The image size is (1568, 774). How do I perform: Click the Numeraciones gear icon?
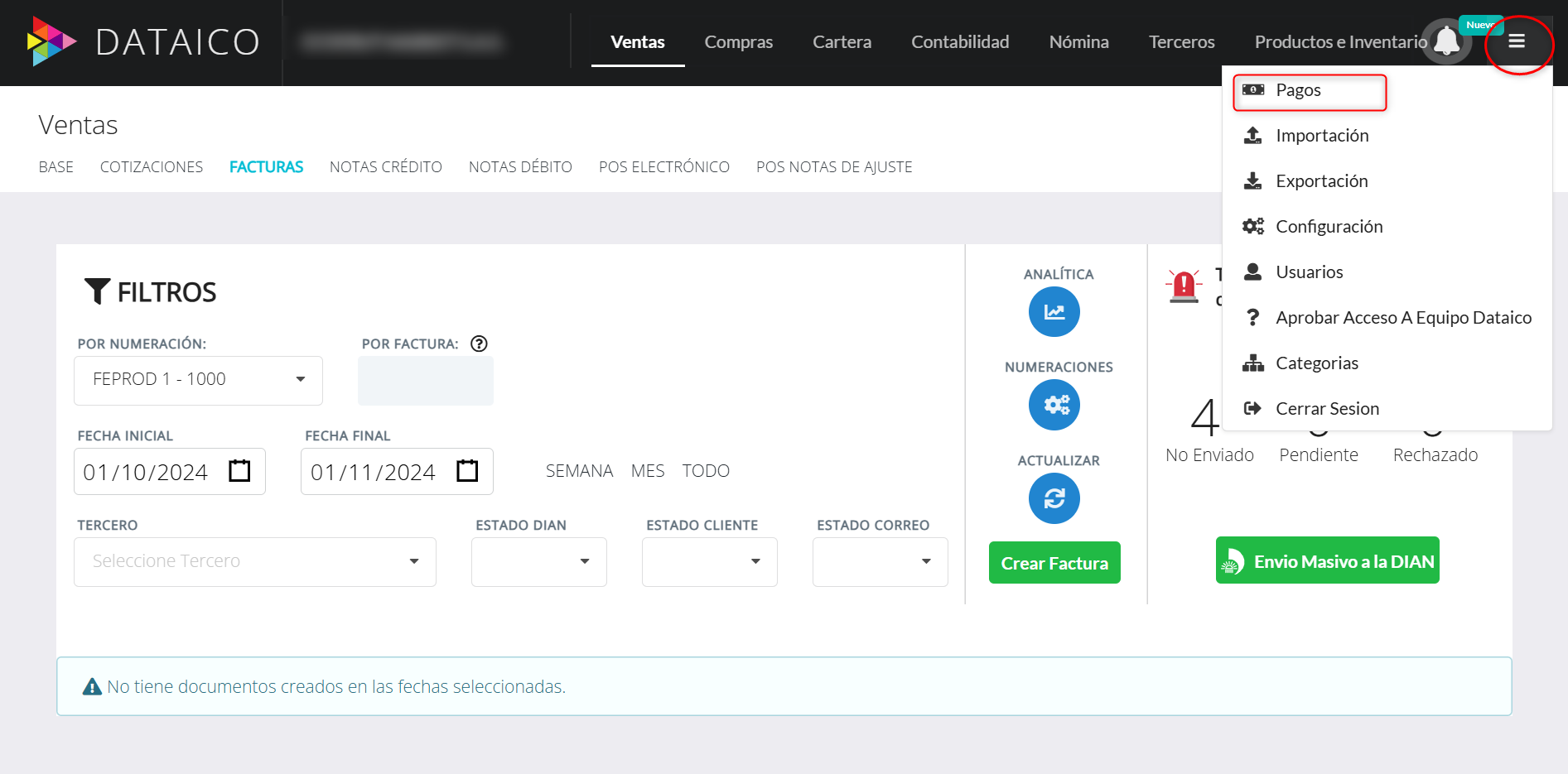pos(1054,405)
